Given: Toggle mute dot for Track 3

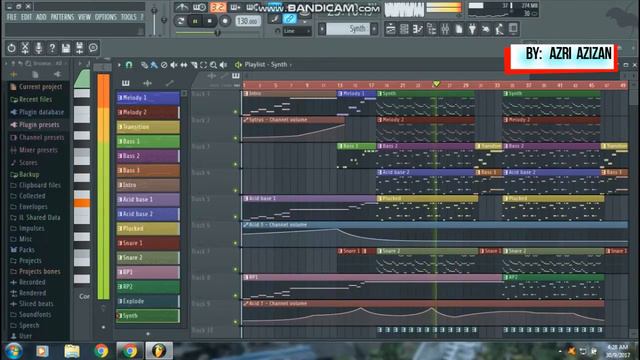Looking at the screenshot, I should [236, 164].
